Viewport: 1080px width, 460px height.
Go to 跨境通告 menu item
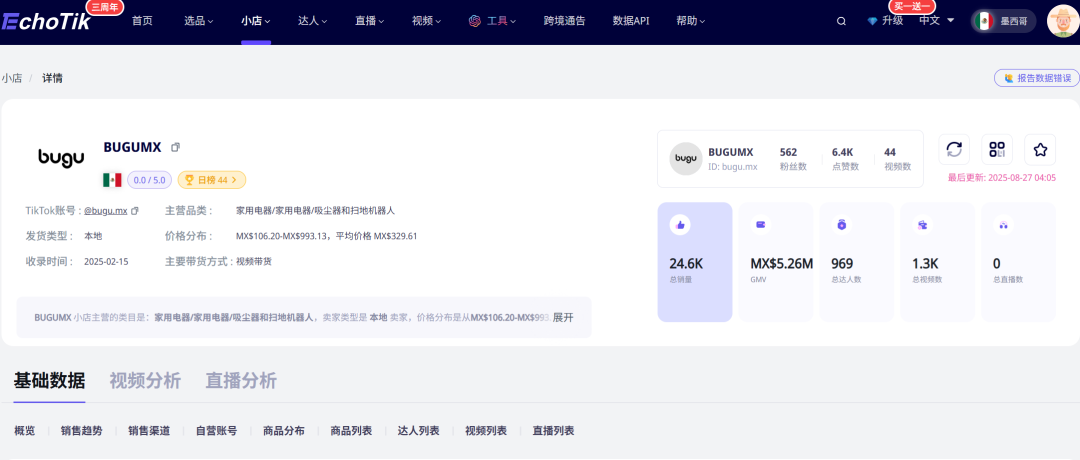click(x=564, y=21)
